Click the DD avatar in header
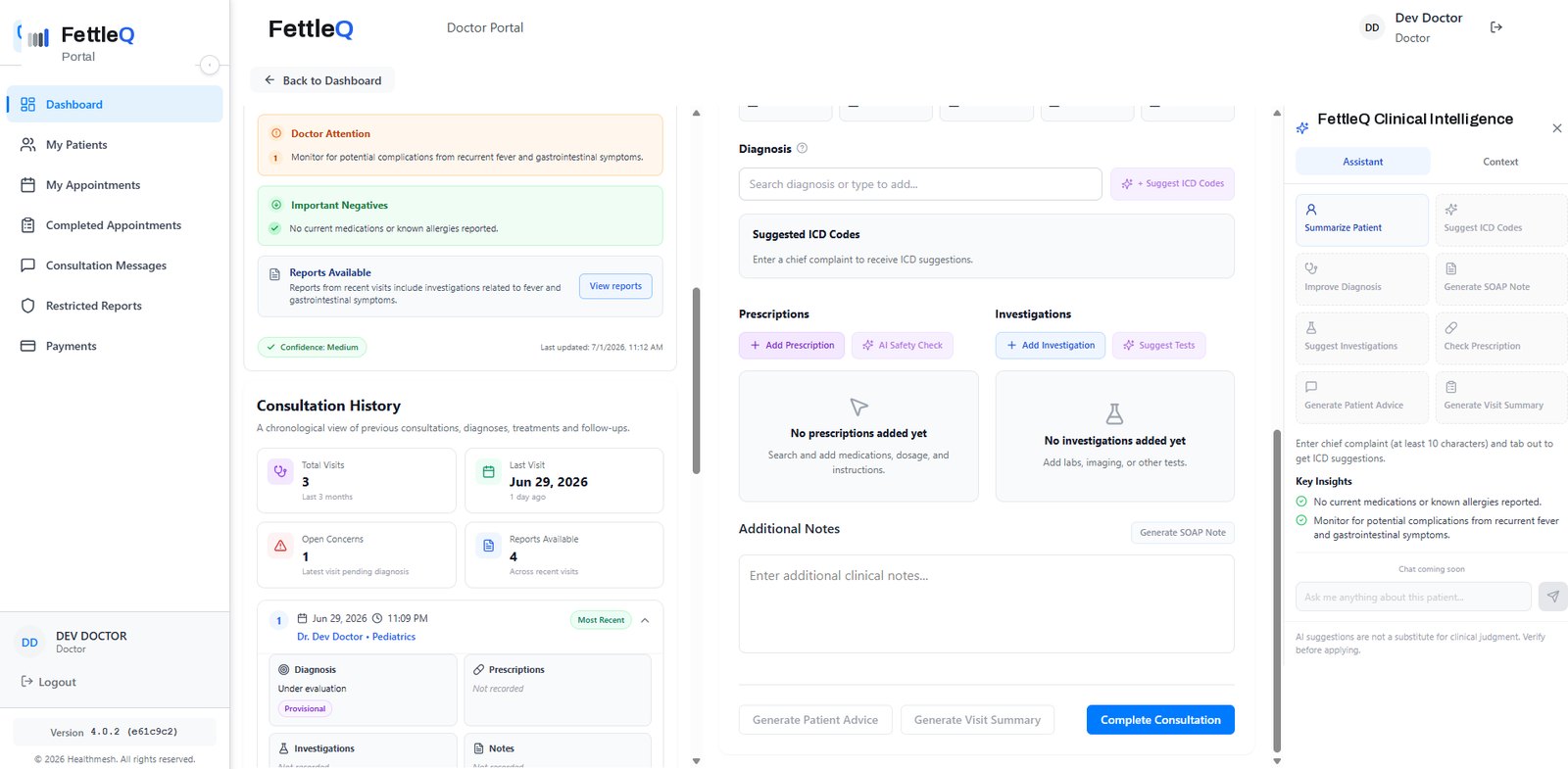1568x769 pixels. tap(1372, 27)
